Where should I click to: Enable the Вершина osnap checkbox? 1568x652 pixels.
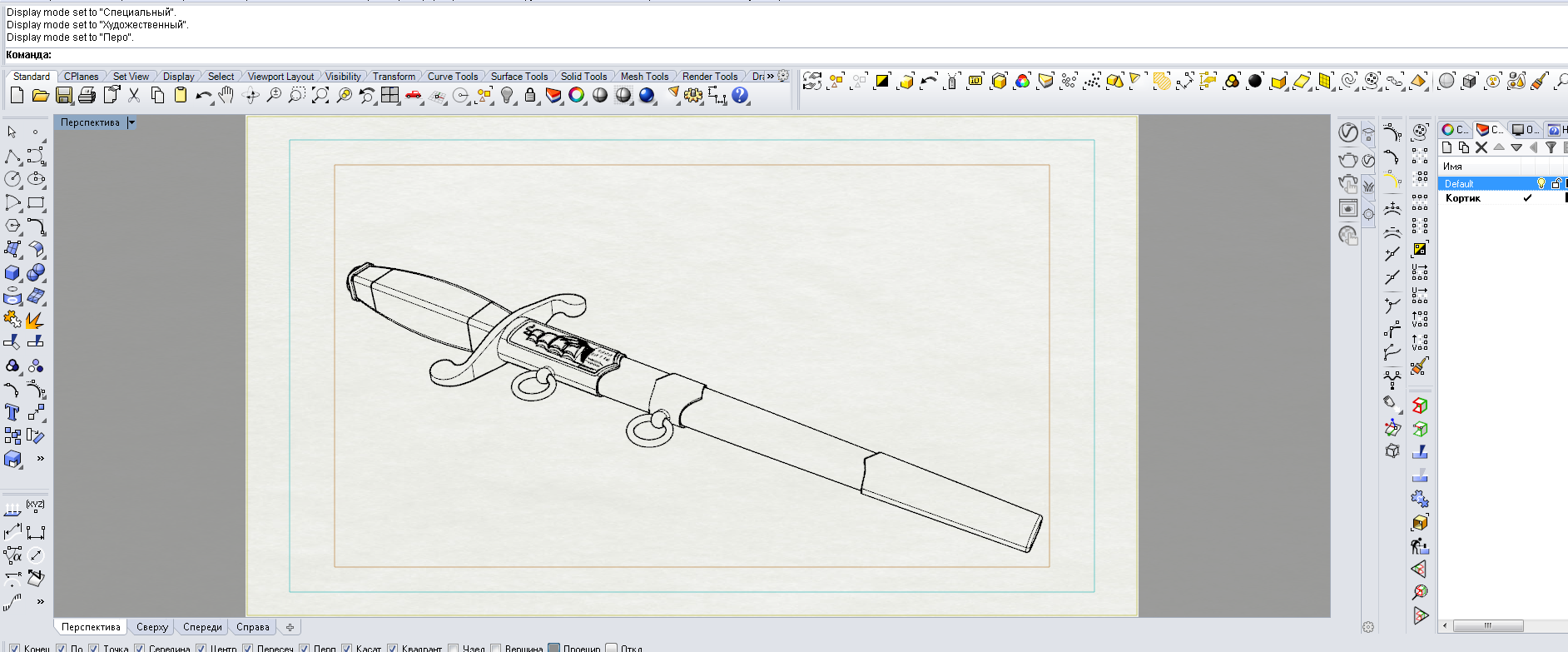tap(495, 648)
